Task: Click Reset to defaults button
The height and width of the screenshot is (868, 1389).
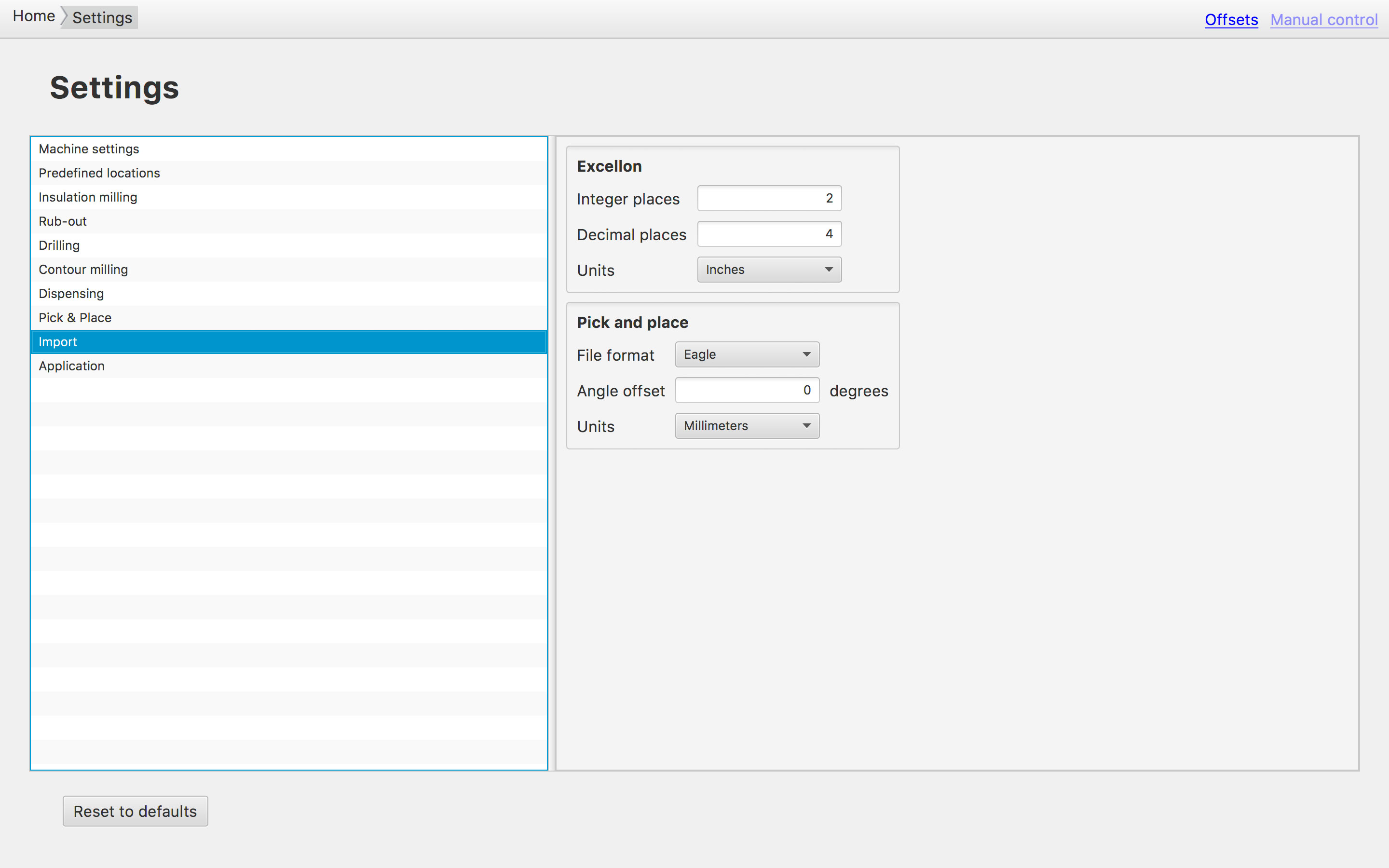Action: 136,811
